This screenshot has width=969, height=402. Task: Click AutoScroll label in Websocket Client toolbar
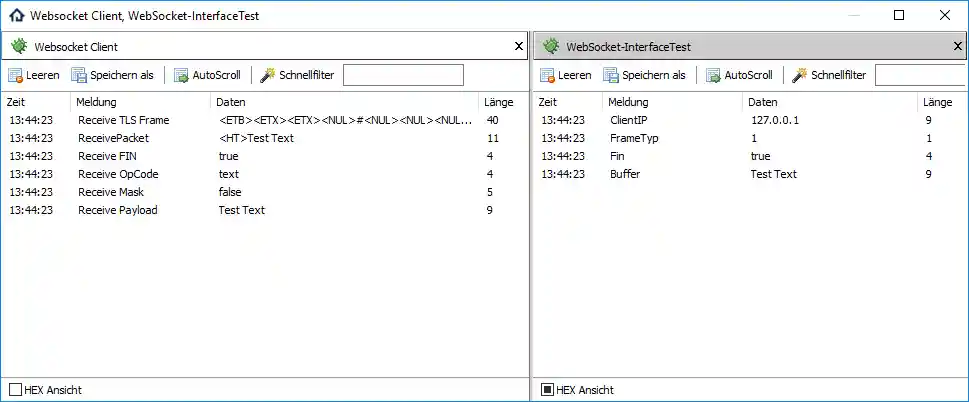217,75
